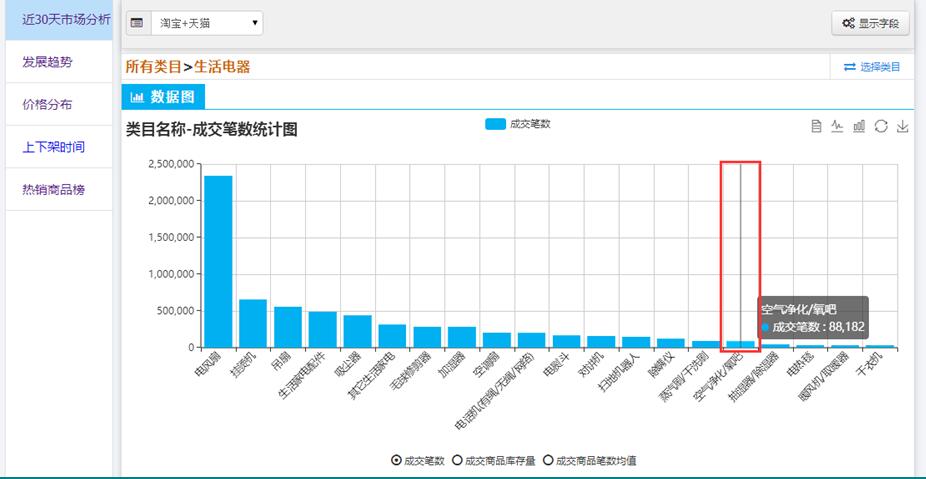
Task: Click the platform icon beside 淘宝+天猫
Action: 137,22
